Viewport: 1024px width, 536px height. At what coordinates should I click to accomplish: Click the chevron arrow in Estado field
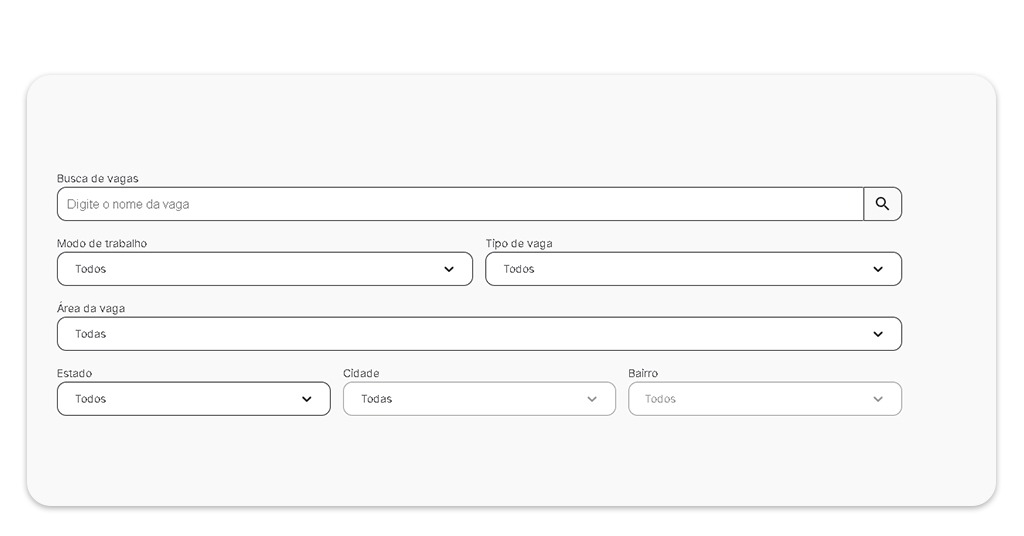point(307,399)
